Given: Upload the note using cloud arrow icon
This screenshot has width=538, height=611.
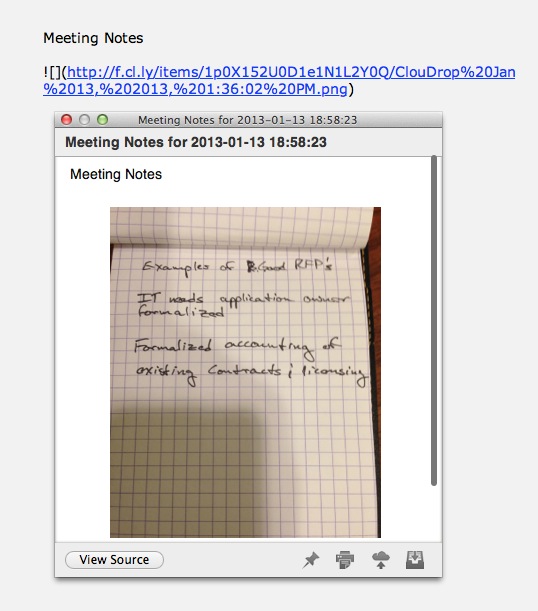Looking at the screenshot, I should click(380, 560).
